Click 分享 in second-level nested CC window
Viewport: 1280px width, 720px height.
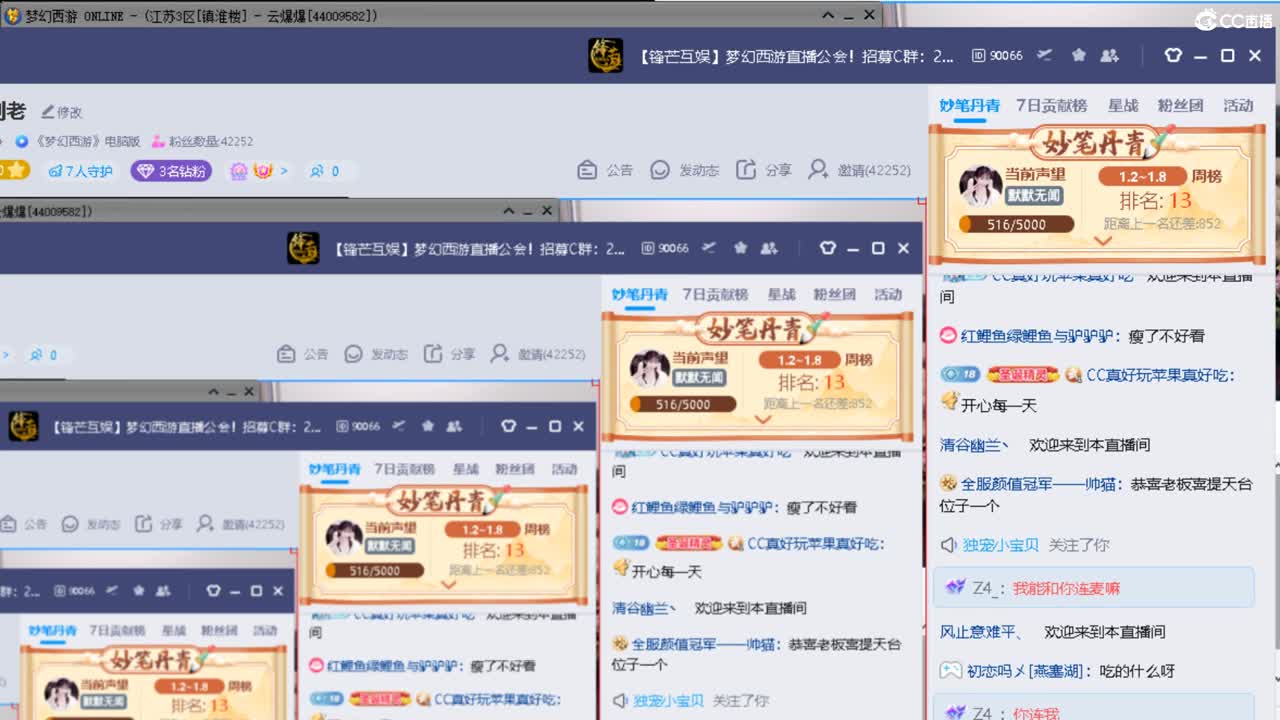click(450, 354)
